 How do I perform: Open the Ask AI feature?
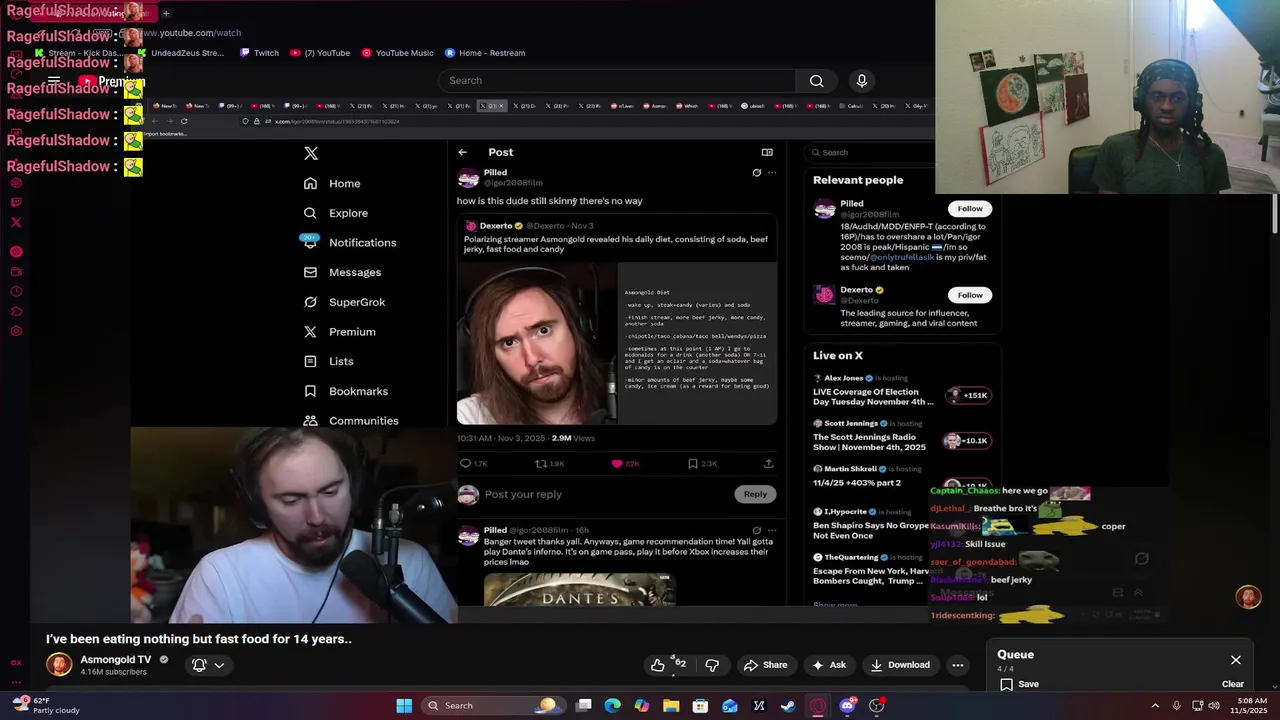pyautogui.click(x=829, y=665)
